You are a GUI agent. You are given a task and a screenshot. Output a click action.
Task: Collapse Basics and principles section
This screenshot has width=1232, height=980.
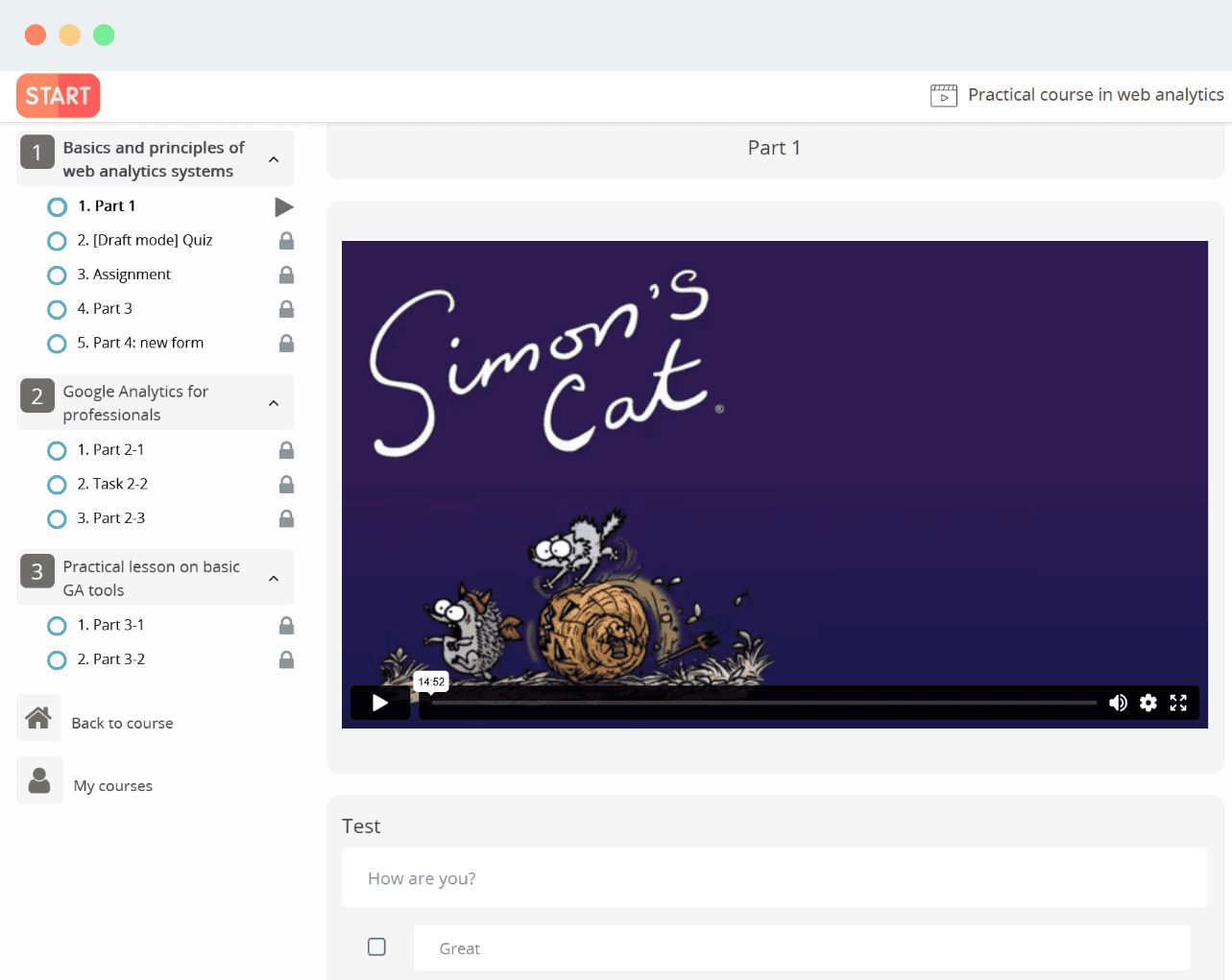pyautogui.click(x=274, y=159)
